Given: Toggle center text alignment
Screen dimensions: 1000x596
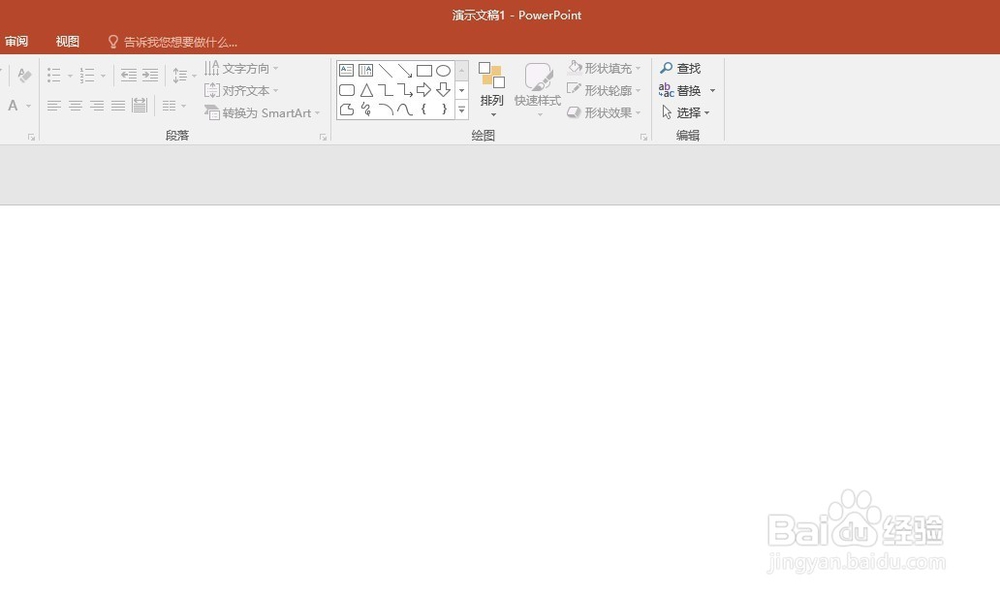Looking at the screenshot, I should (x=75, y=106).
